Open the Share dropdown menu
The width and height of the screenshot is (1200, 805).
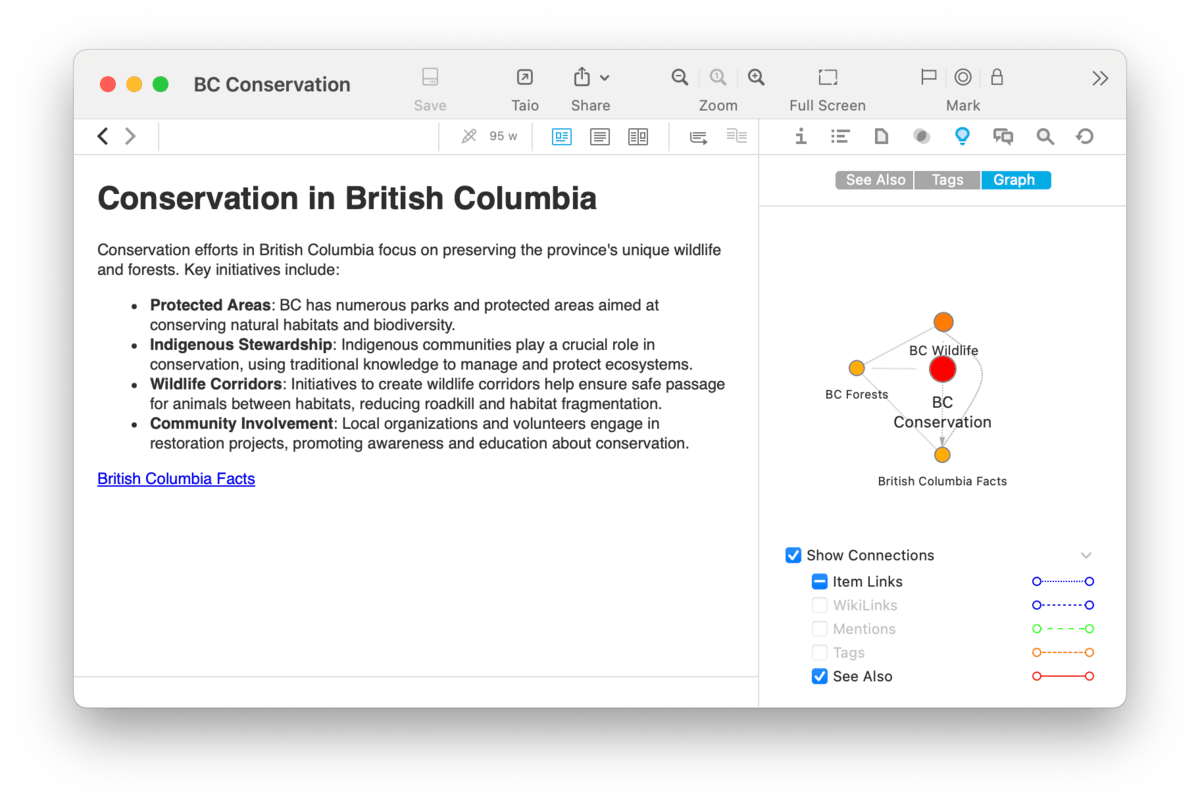coord(590,78)
